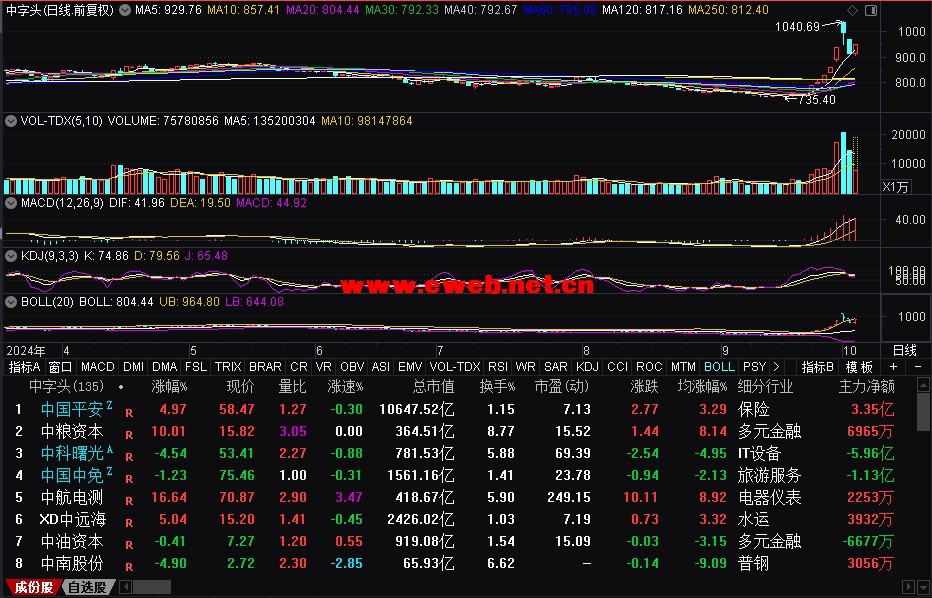932x598 pixels.
Task: Switch indicator to CR tab
Action: (x=299, y=367)
